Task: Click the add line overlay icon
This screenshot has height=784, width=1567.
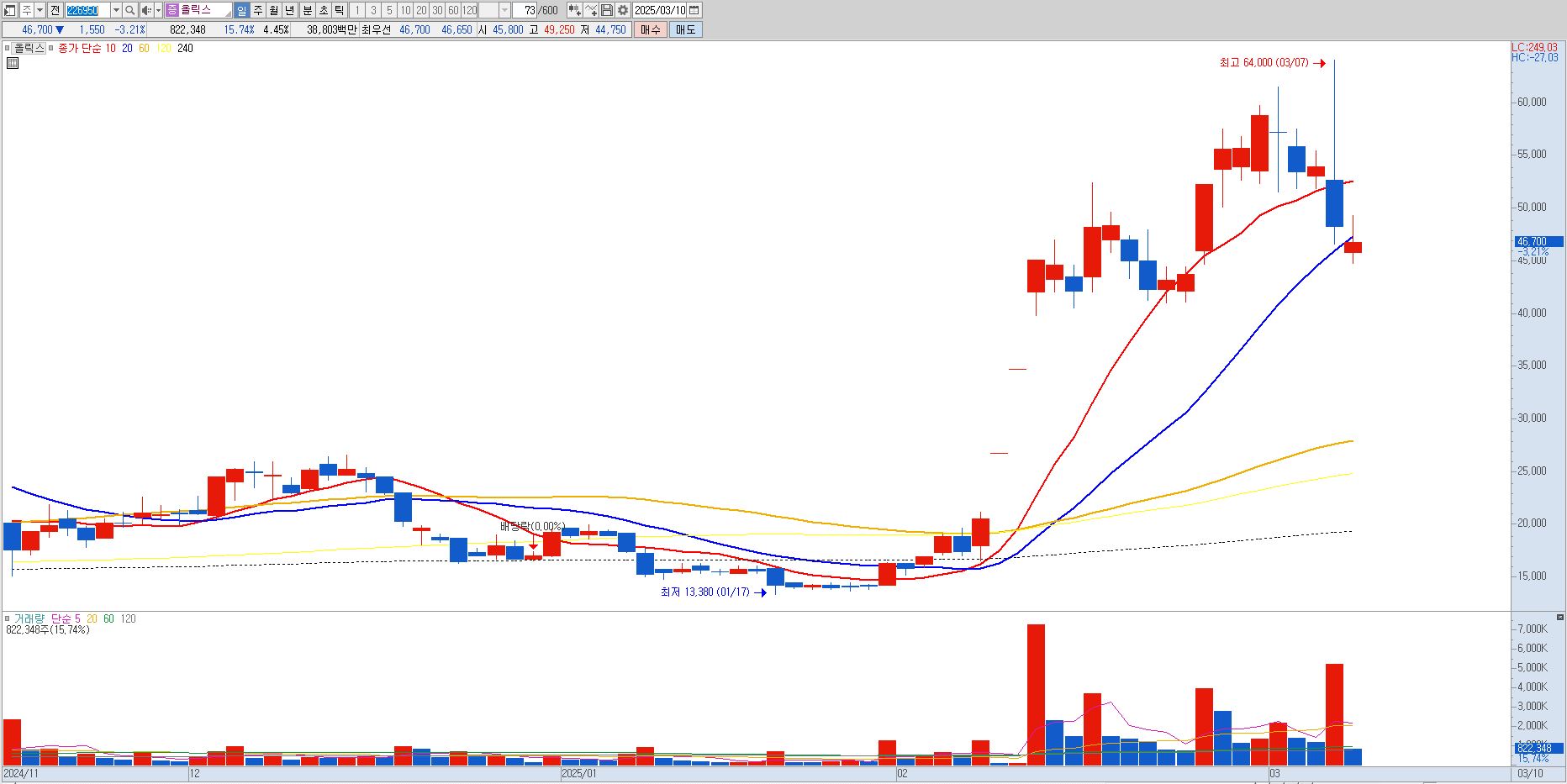Action: (x=591, y=10)
